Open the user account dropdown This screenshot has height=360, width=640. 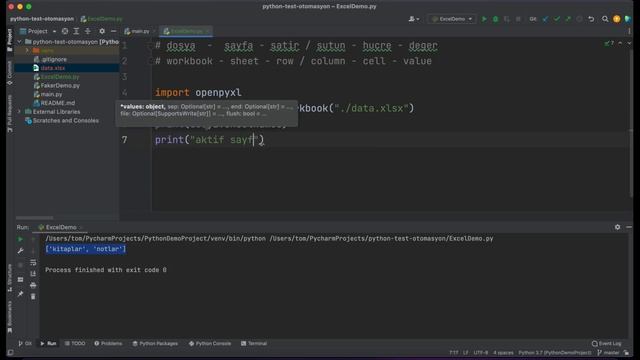point(414,19)
